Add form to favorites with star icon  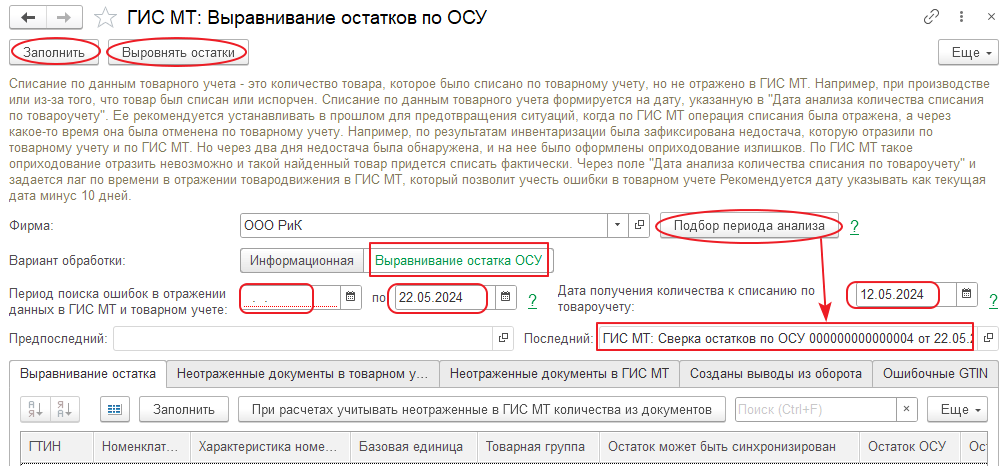click(103, 17)
